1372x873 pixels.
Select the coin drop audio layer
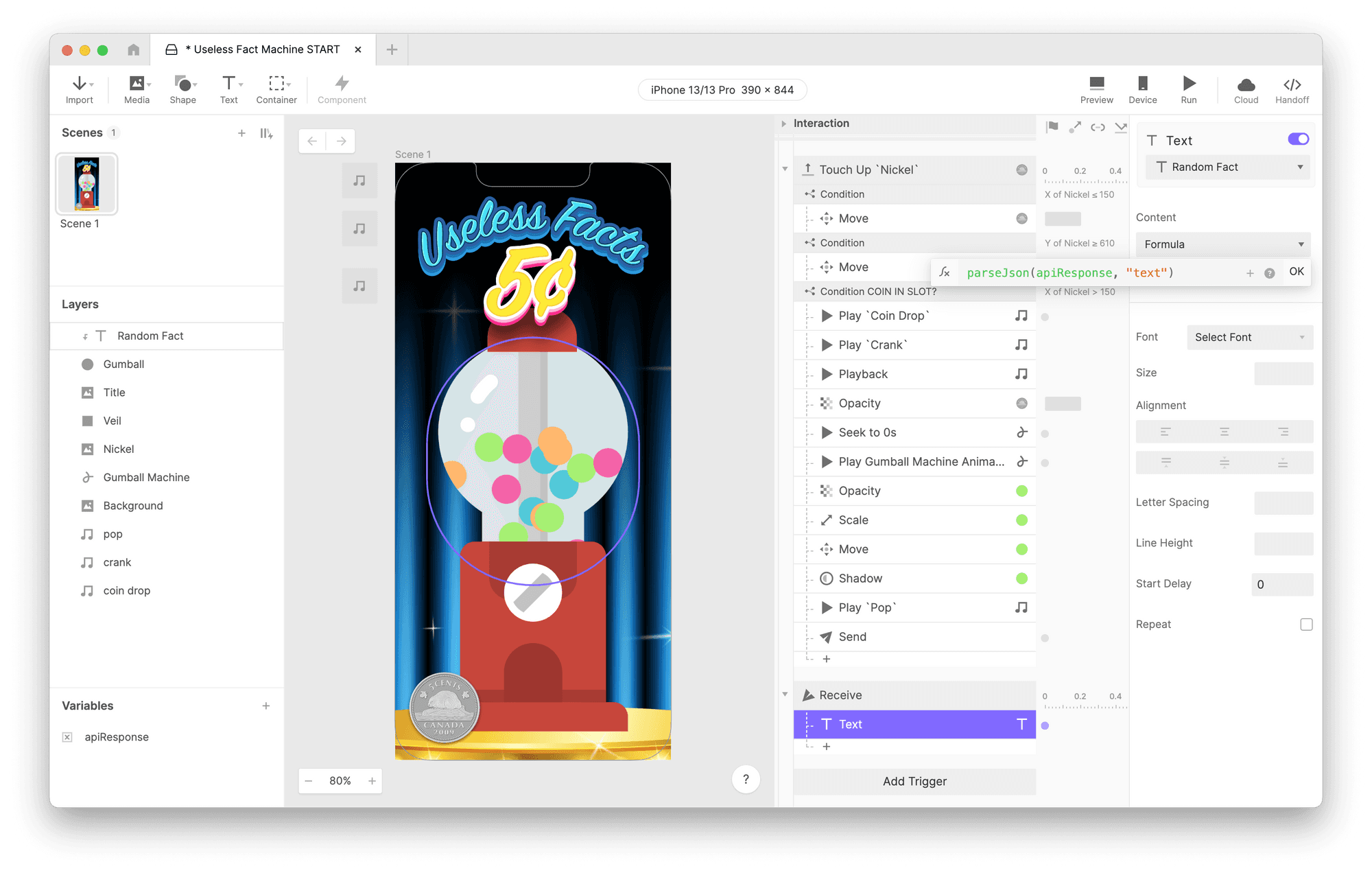pyautogui.click(x=167, y=591)
